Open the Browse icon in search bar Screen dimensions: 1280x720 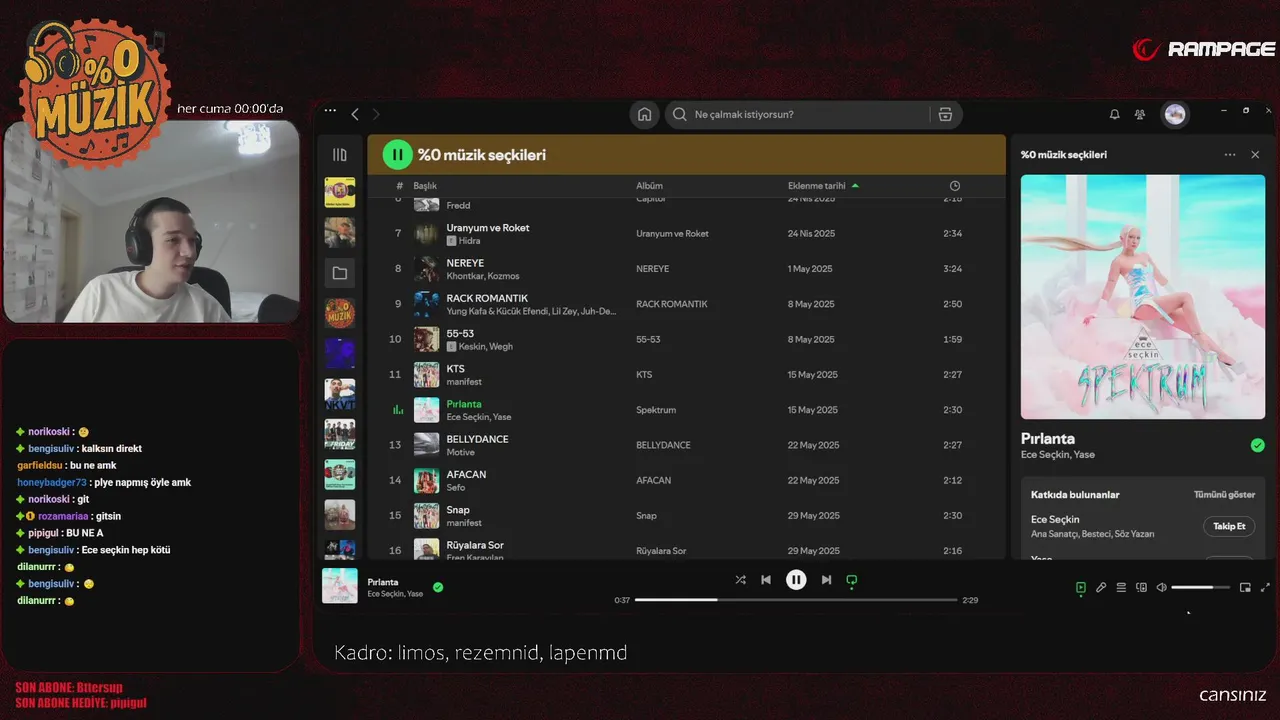[x=945, y=114]
